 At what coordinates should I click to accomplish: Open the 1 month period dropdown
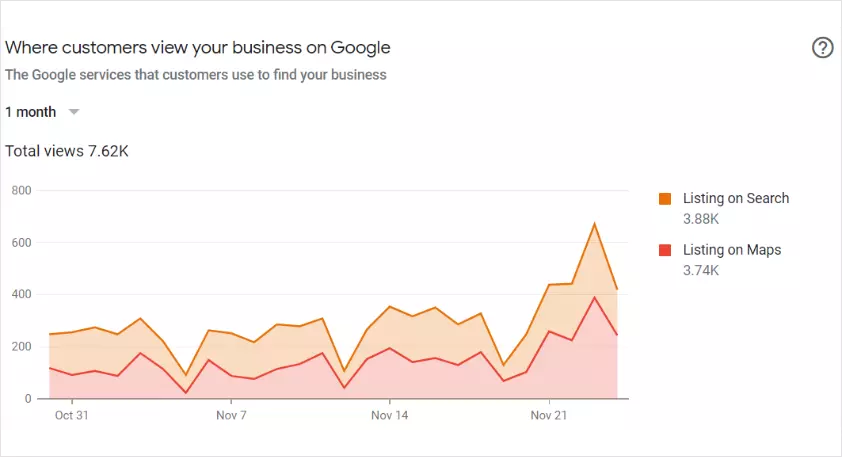click(31, 112)
